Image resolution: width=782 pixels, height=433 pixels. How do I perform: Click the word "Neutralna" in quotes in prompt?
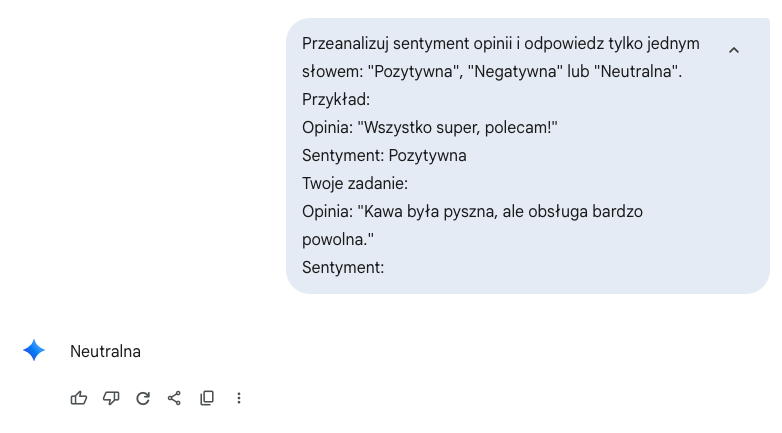[x=636, y=72]
